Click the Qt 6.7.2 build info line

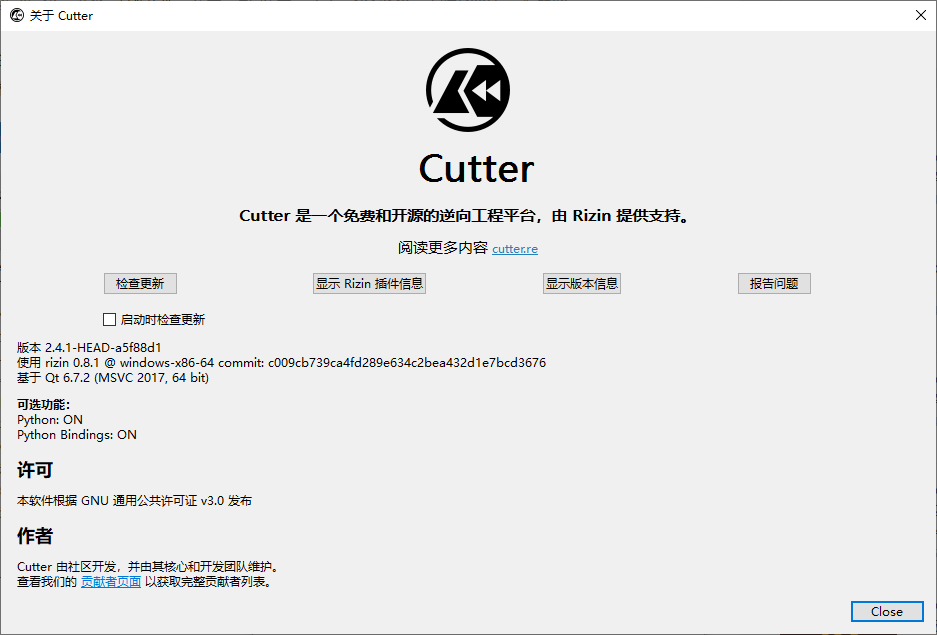coord(113,378)
